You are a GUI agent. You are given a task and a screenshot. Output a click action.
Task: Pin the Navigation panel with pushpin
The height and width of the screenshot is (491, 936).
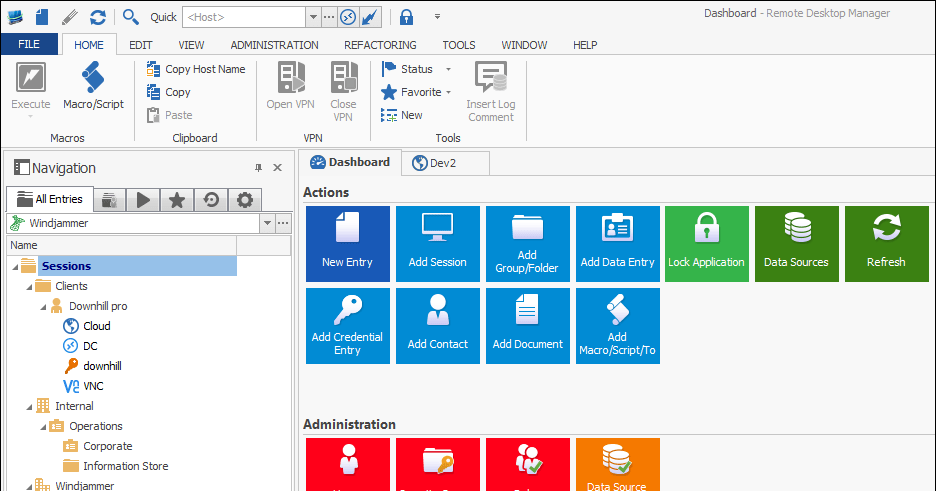click(x=258, y=168)
